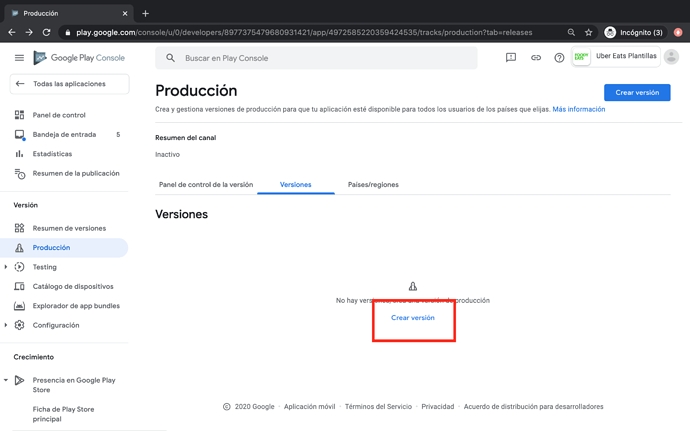The image size is (690, 431).
Task: Click the feedback message icon
Action: tap(511, 58)
